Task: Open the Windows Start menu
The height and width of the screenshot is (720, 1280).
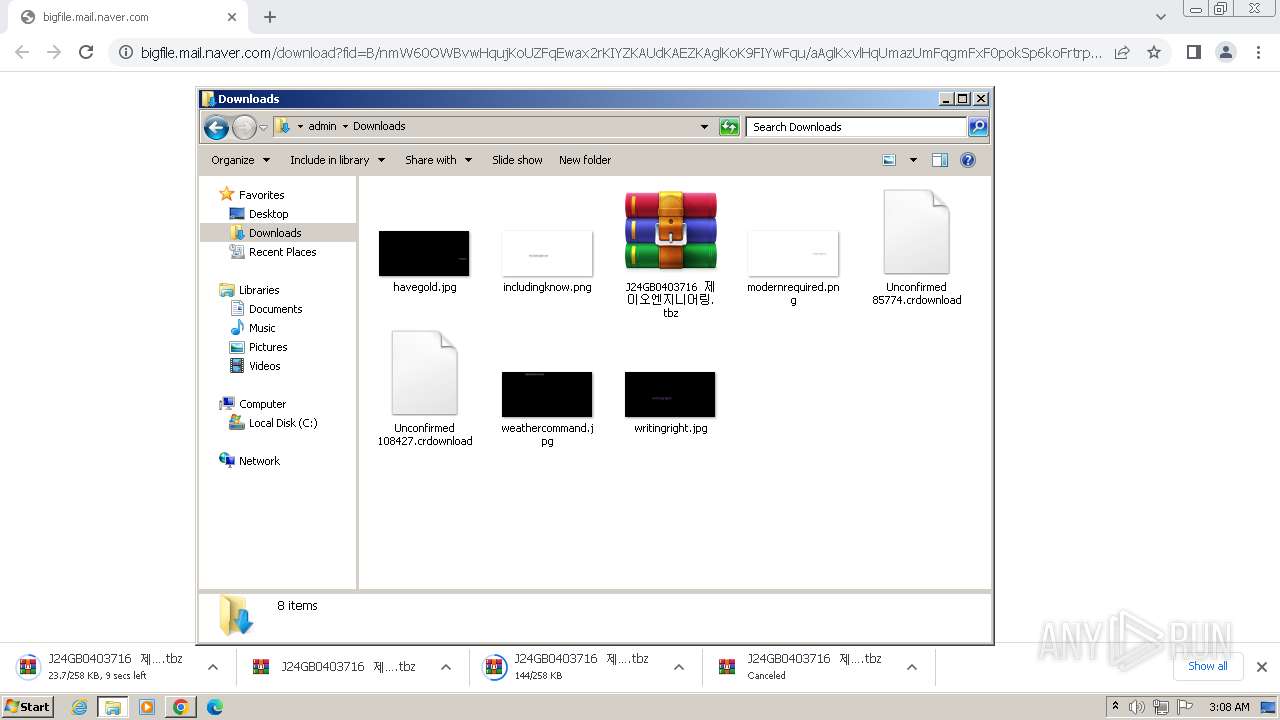Action: click(x=28, y=707)
